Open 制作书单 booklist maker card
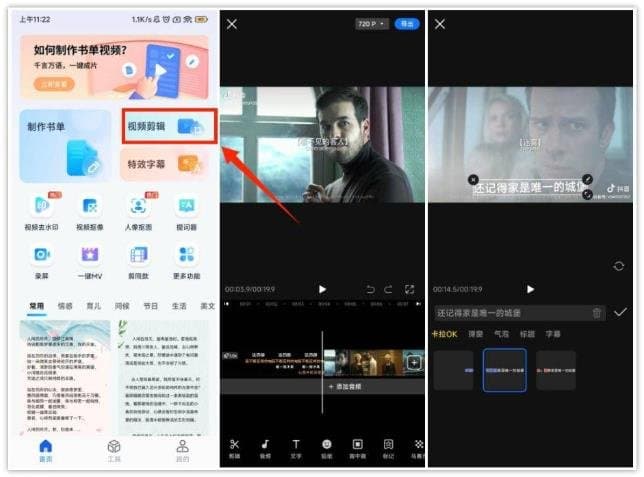Screen dimensions: 644x477 pos(65,146)
